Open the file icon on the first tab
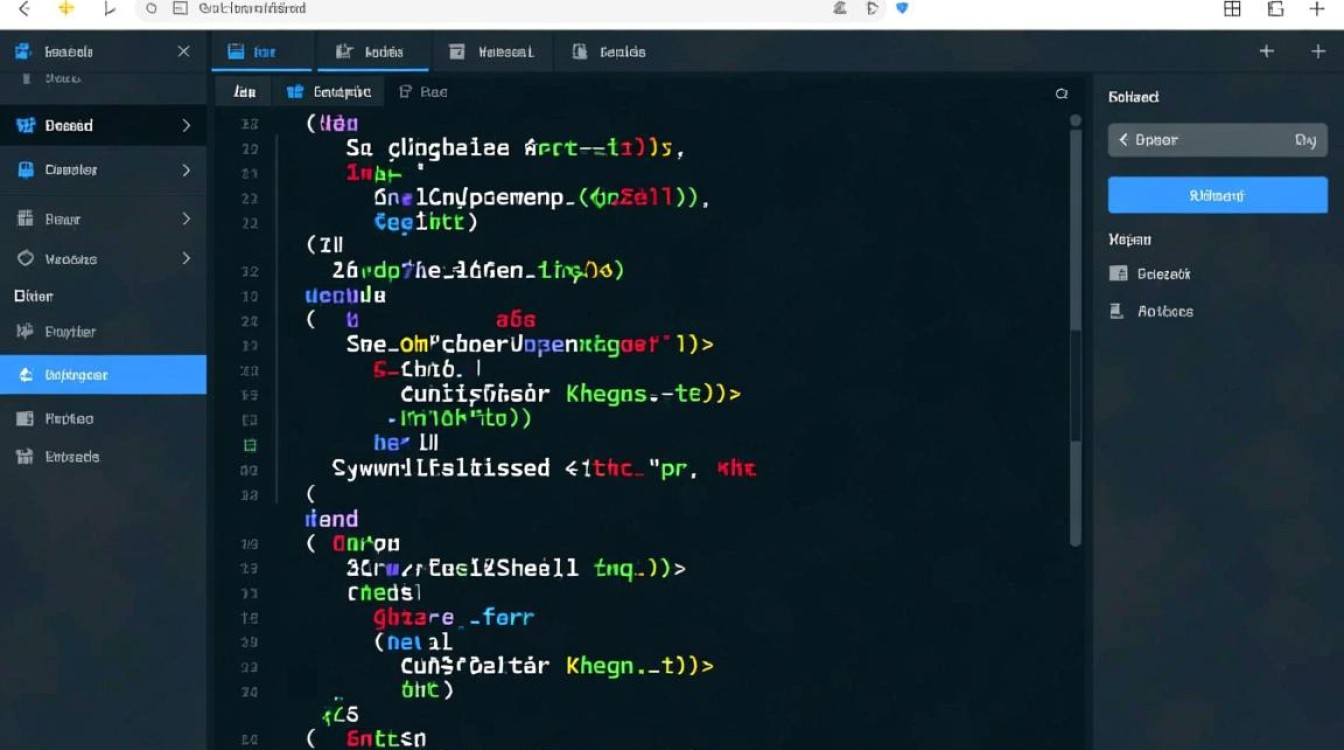Viewport: 1344px width, 750px height. click(234, 50)
